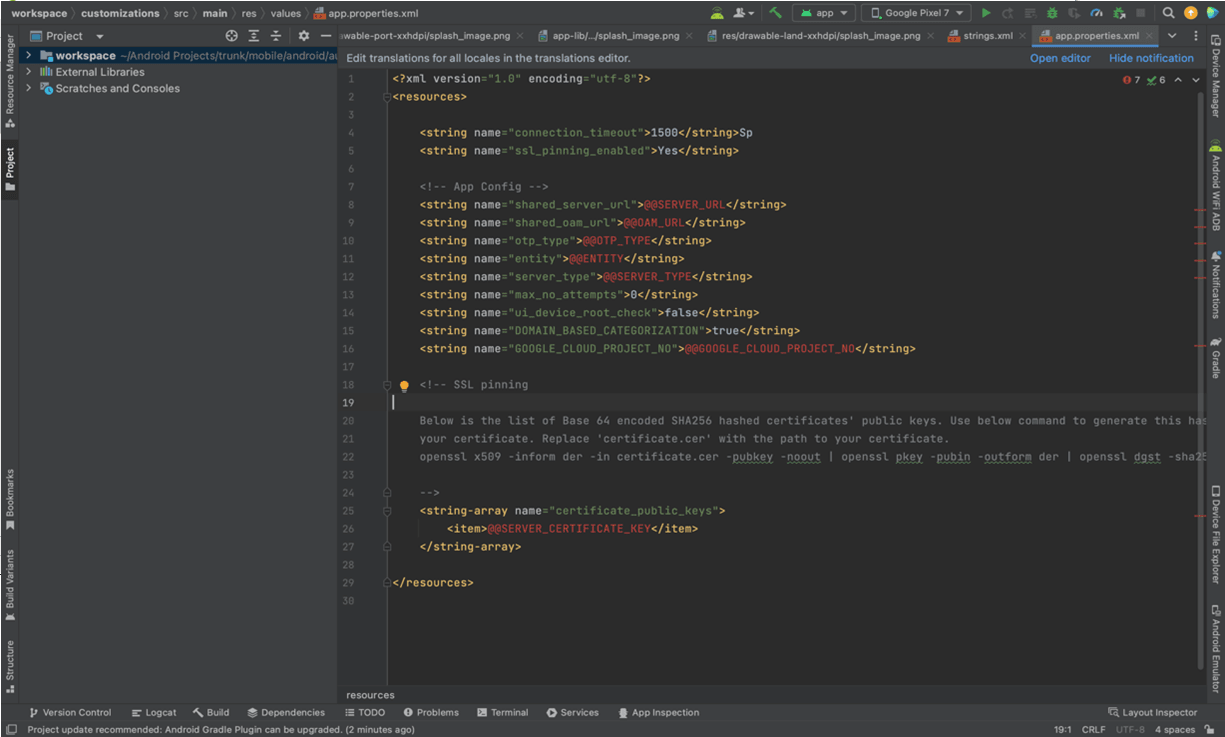Click the Open editor link

1060,58
